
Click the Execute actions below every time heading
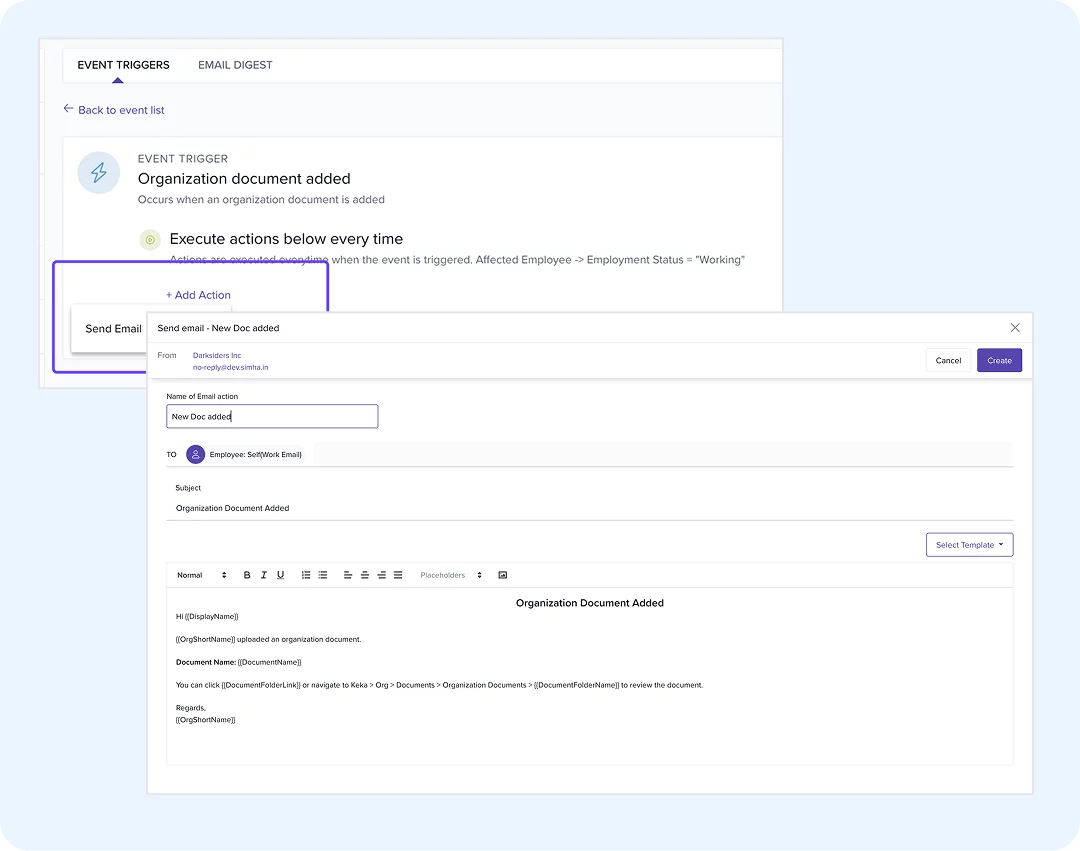tap(287, 239)
